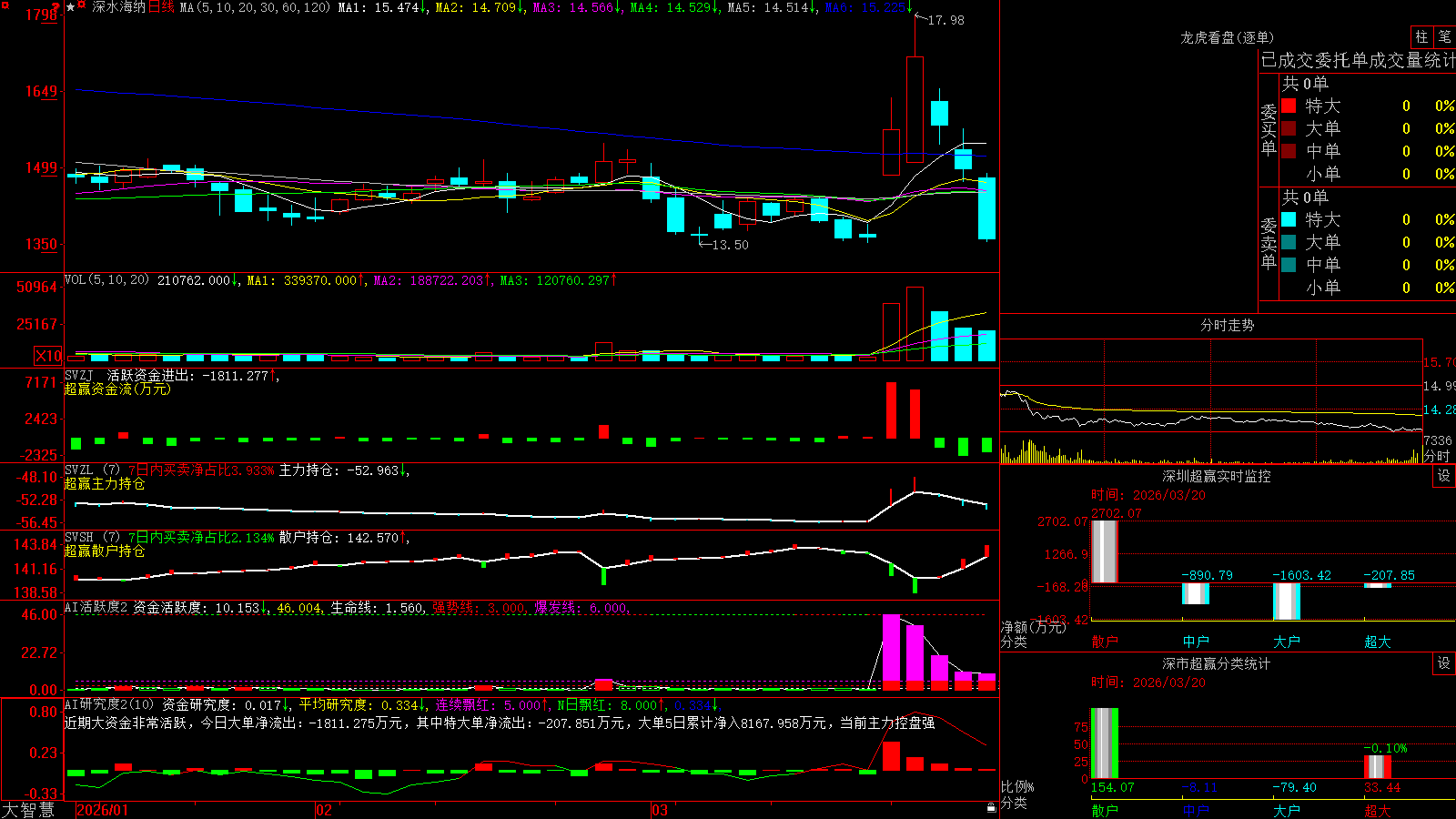Click dark red swatch for buy-side 大单
This screenshot has width=1456, height=819.
1289,128
